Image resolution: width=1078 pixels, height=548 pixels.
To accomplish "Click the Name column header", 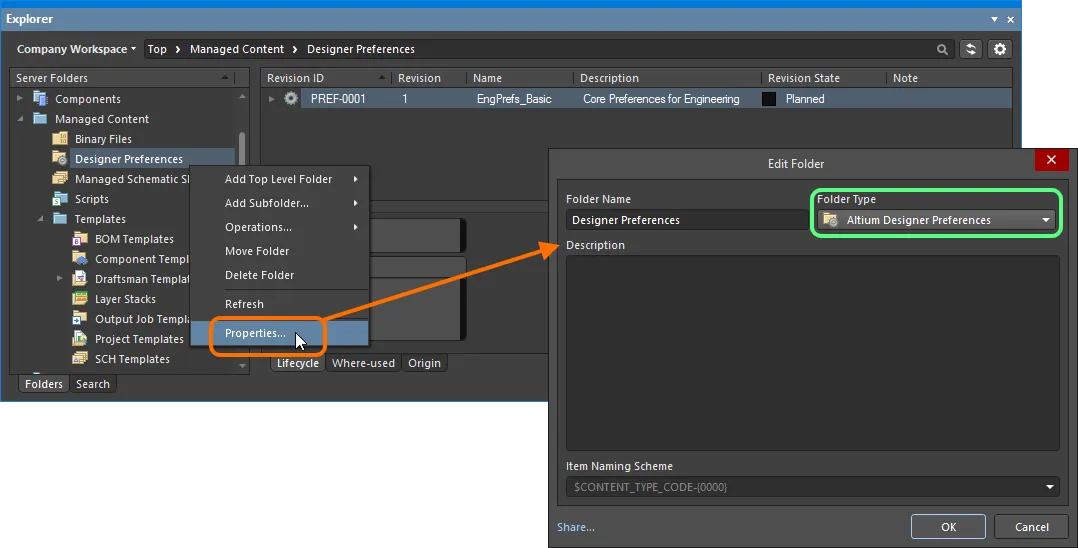I will click(x=520, y=78).
